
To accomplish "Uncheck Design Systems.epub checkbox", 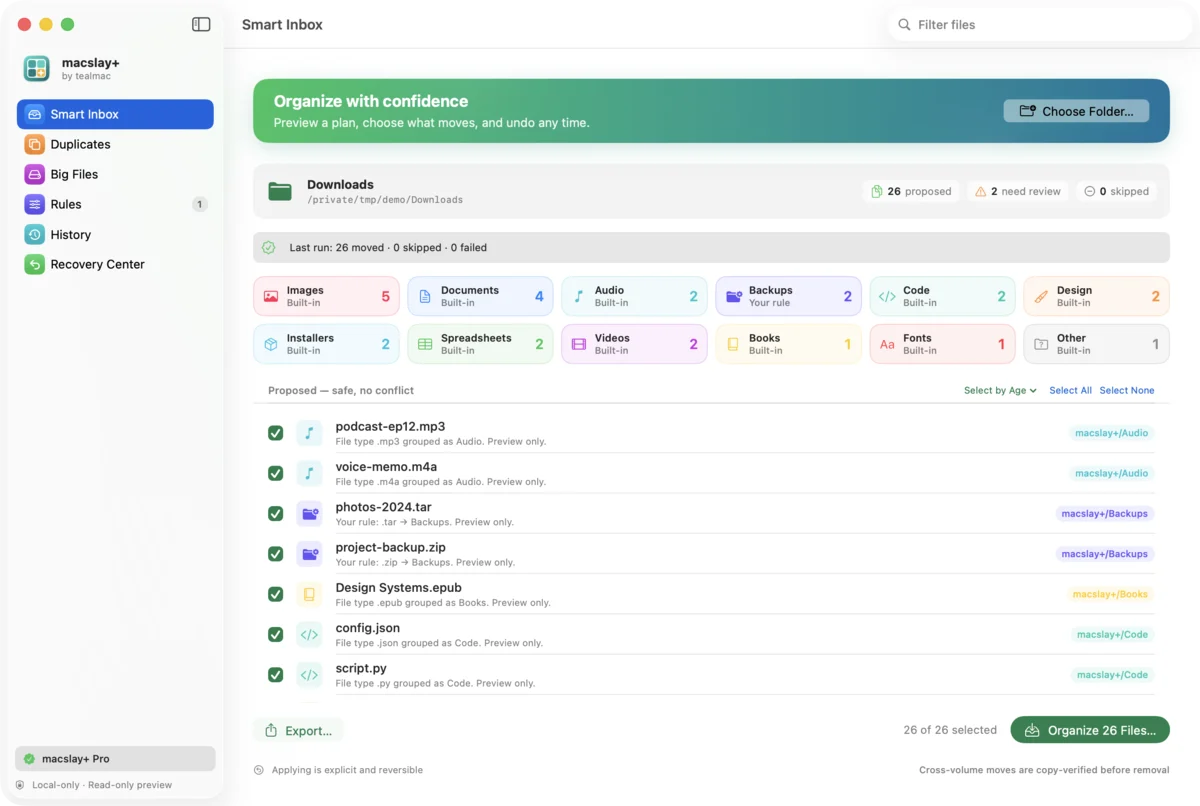I will (x=275, y=594).
